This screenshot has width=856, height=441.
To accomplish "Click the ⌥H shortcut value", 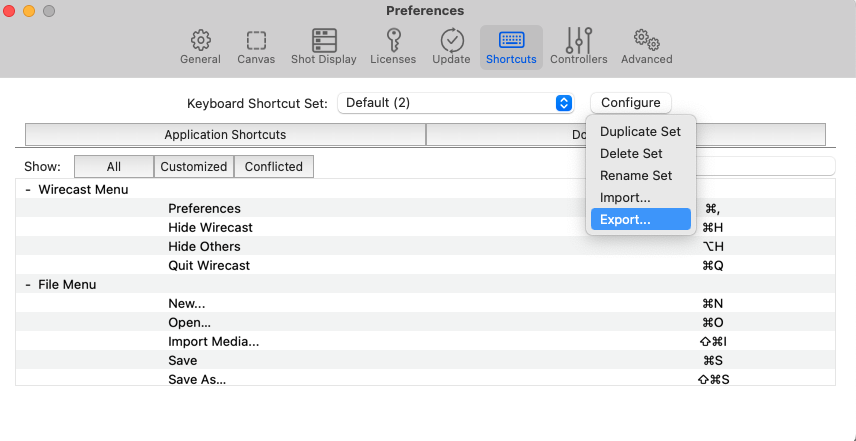I will [x=714, y=247].
